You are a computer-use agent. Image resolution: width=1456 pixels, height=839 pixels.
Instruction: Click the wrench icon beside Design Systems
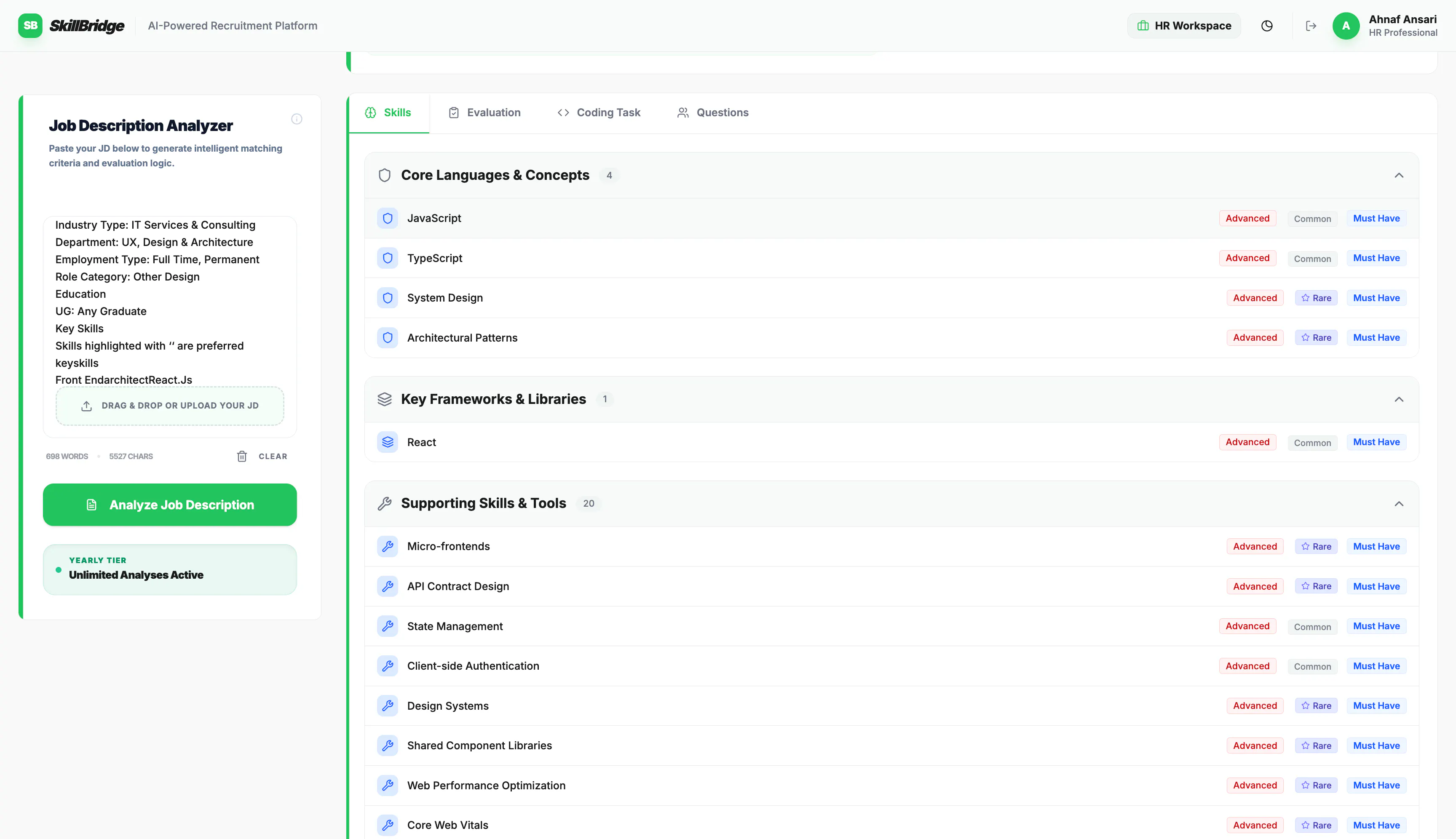[x=387, y=705]
